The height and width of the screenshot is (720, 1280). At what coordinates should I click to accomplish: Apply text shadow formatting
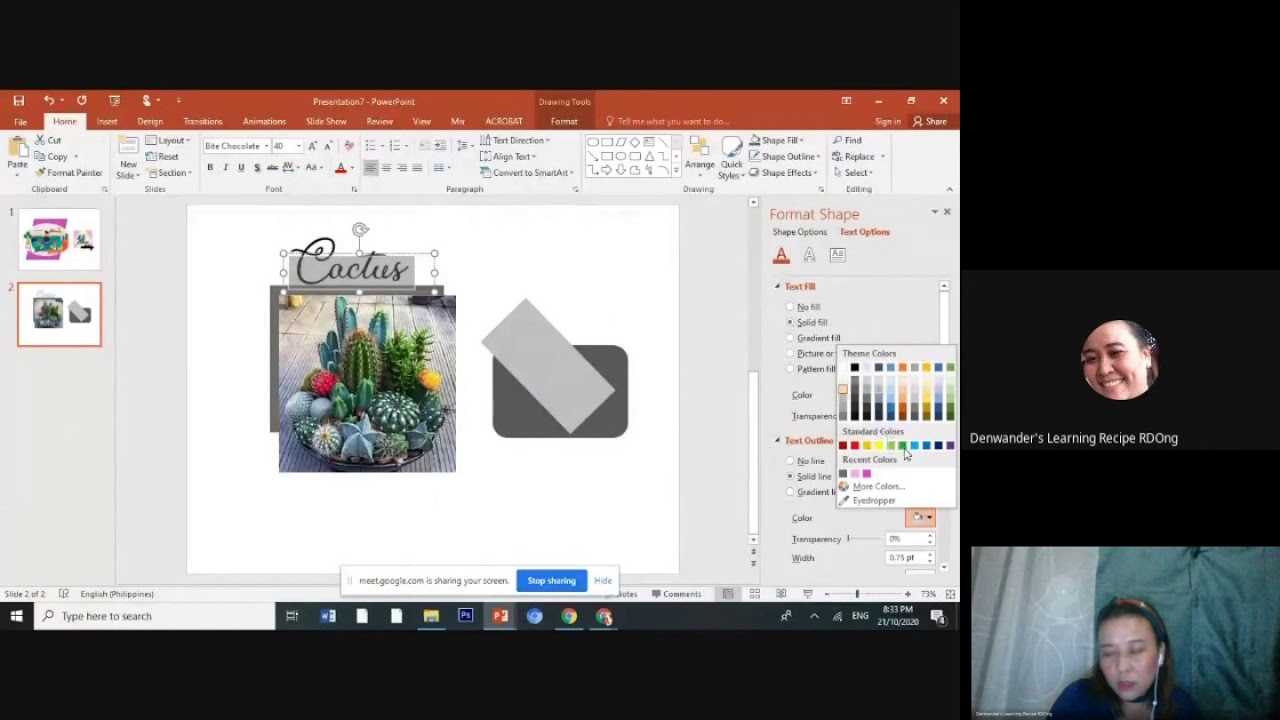(257, 167)
